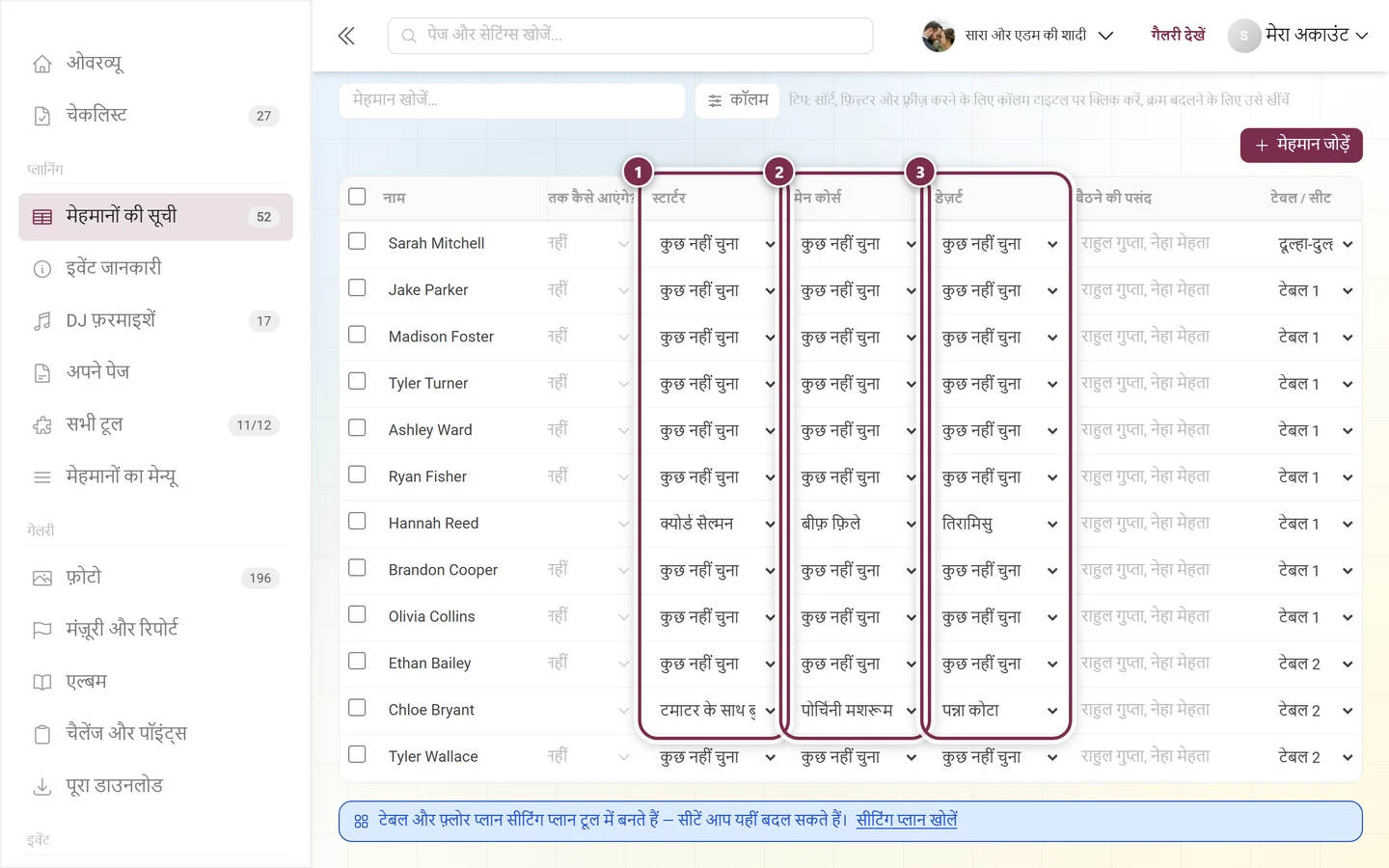Select Madison Foster's row checkbox
Viewport: 1389px width, 868px height.
[x=357, y=335]
